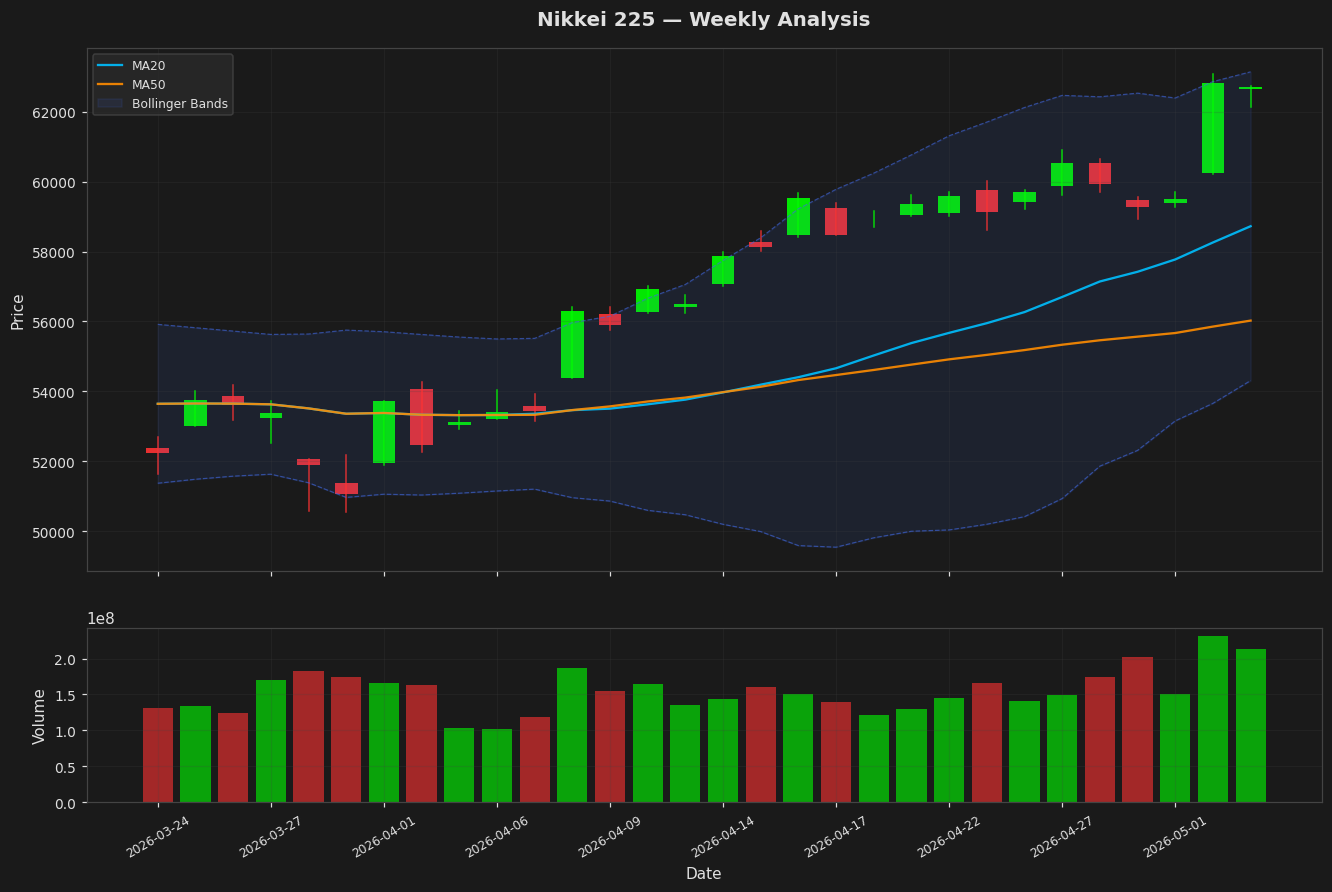Screen dimensions: 1332x892
Task: Click the 0.0 volume axis label
Action: point(65,803)
